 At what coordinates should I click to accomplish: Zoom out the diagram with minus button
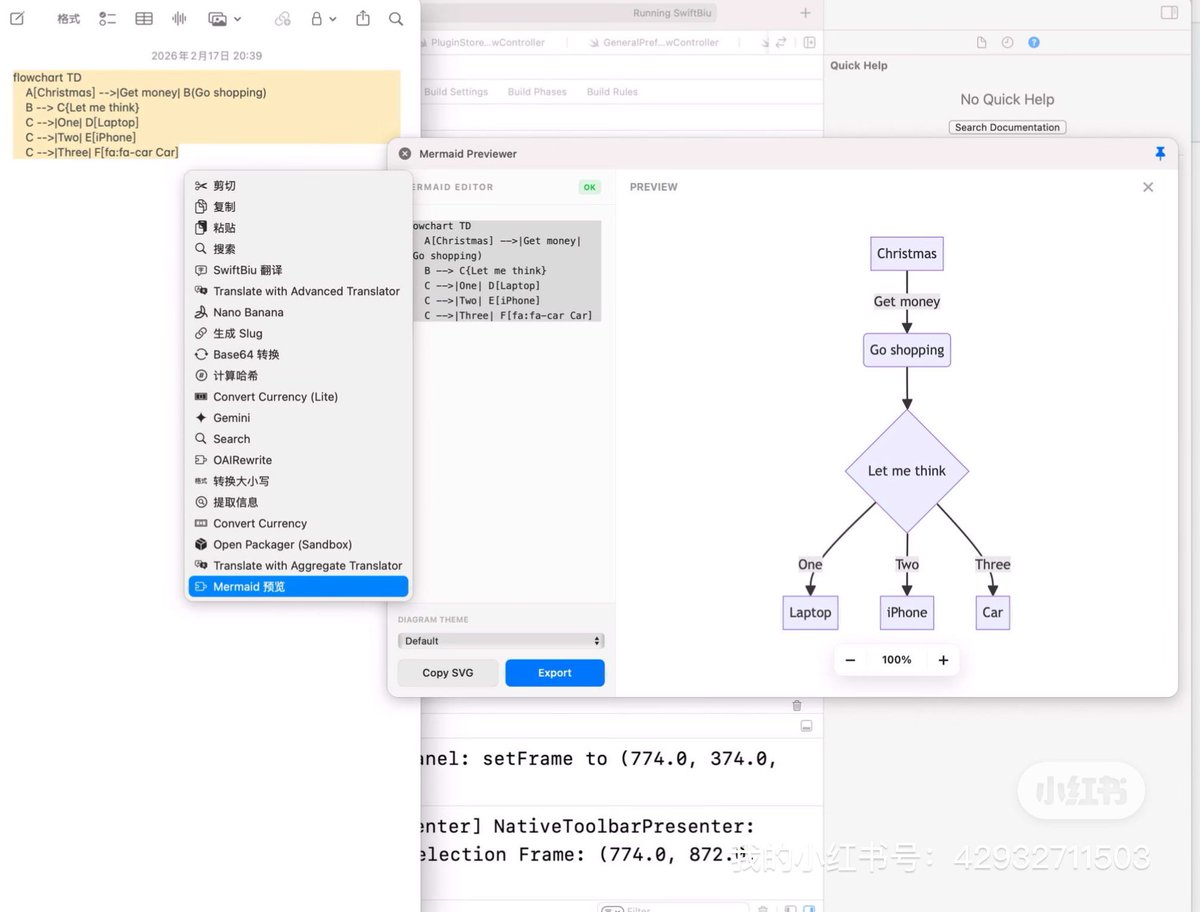click(x=850, y=660)
